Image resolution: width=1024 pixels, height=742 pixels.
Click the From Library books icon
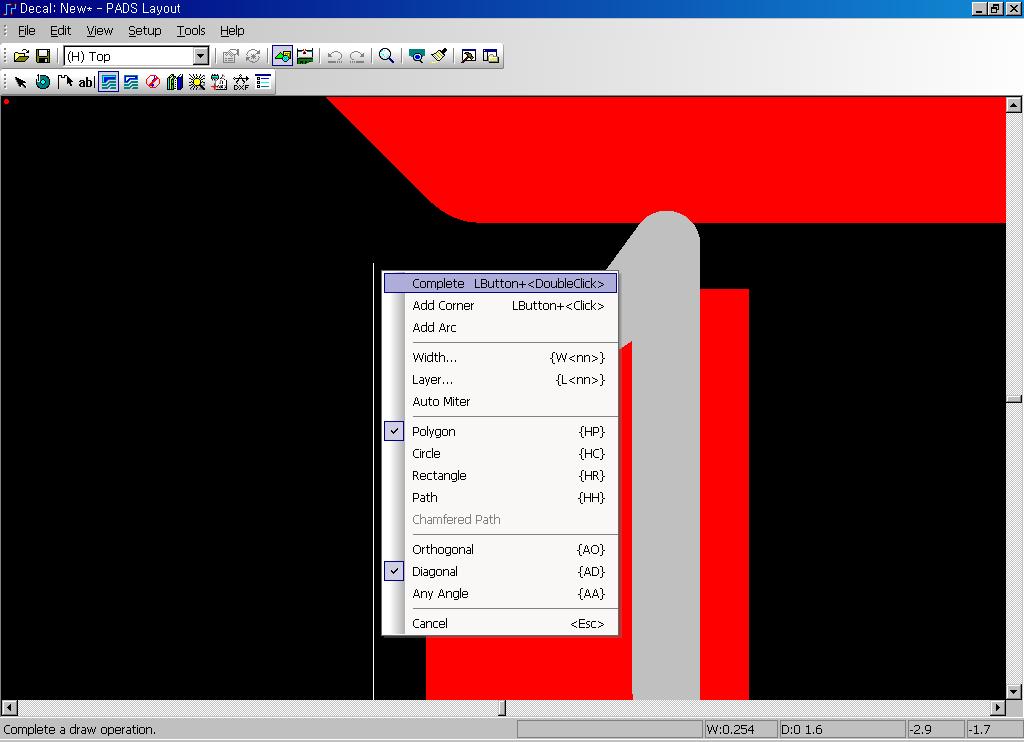174,82
